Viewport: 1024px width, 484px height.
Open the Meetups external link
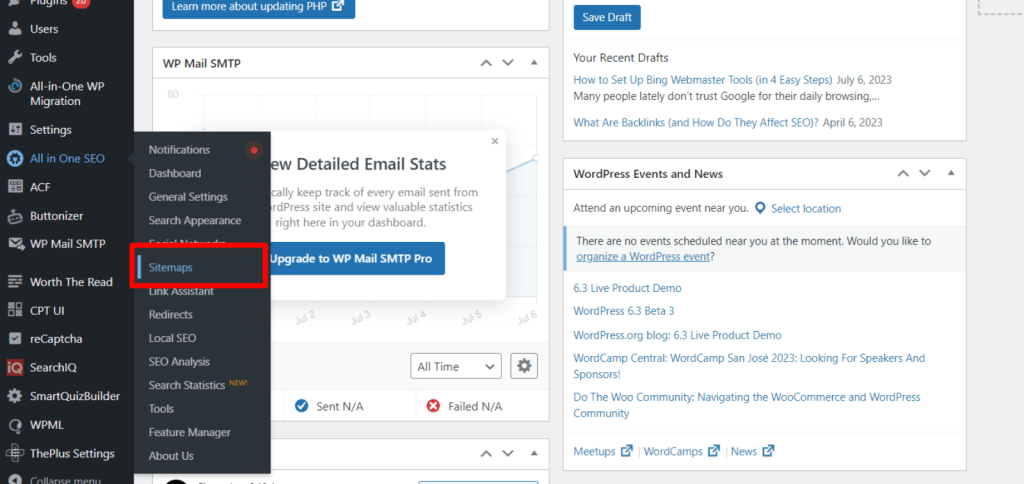tap(602, 451)
